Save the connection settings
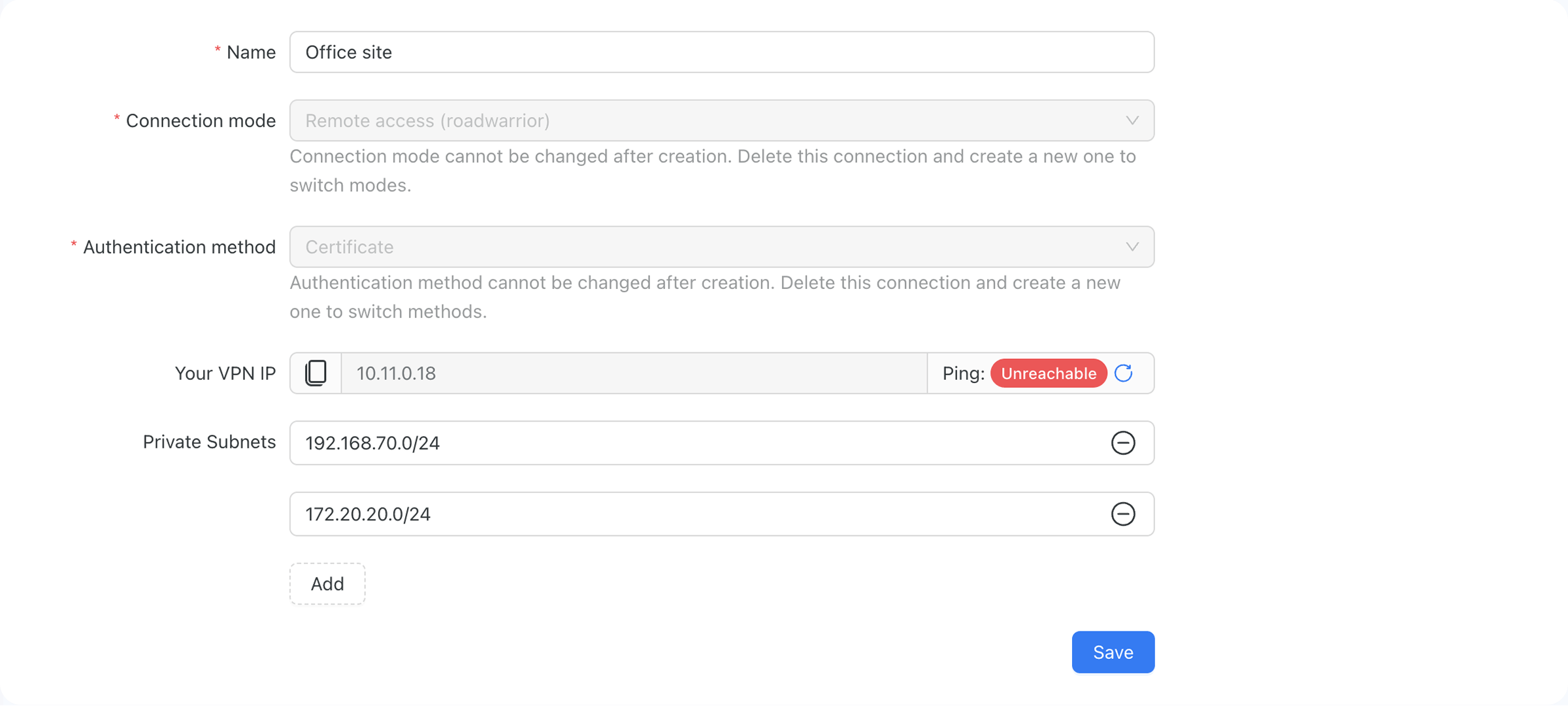This screenshot has height=706, width=1568. pos(1113,652)
